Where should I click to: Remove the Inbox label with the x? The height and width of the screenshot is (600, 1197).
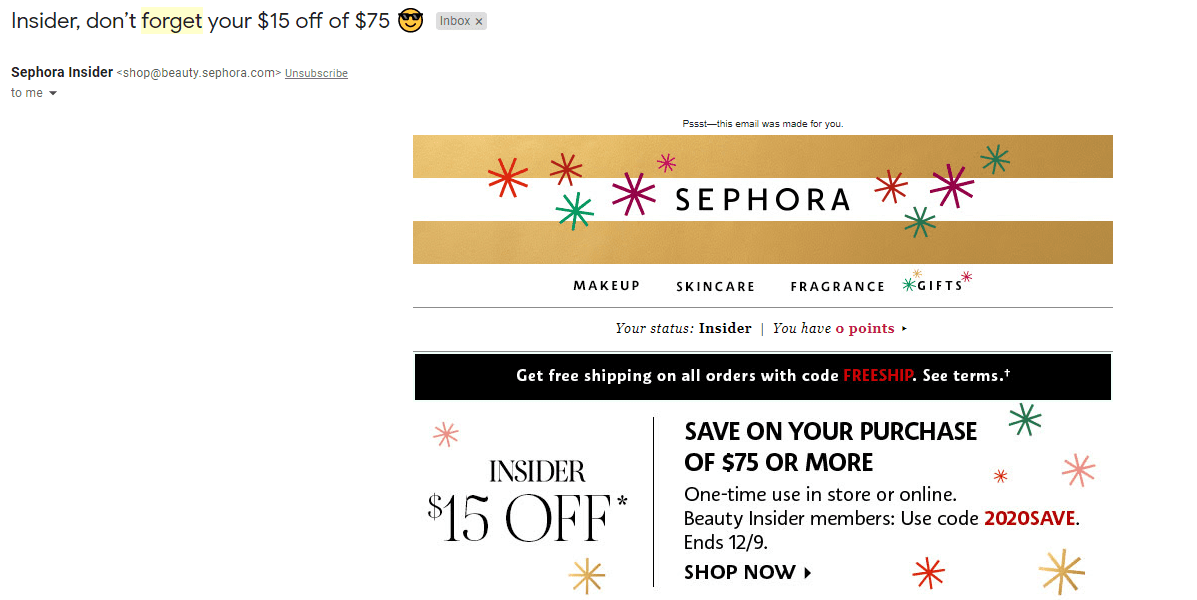pos(479,21)
